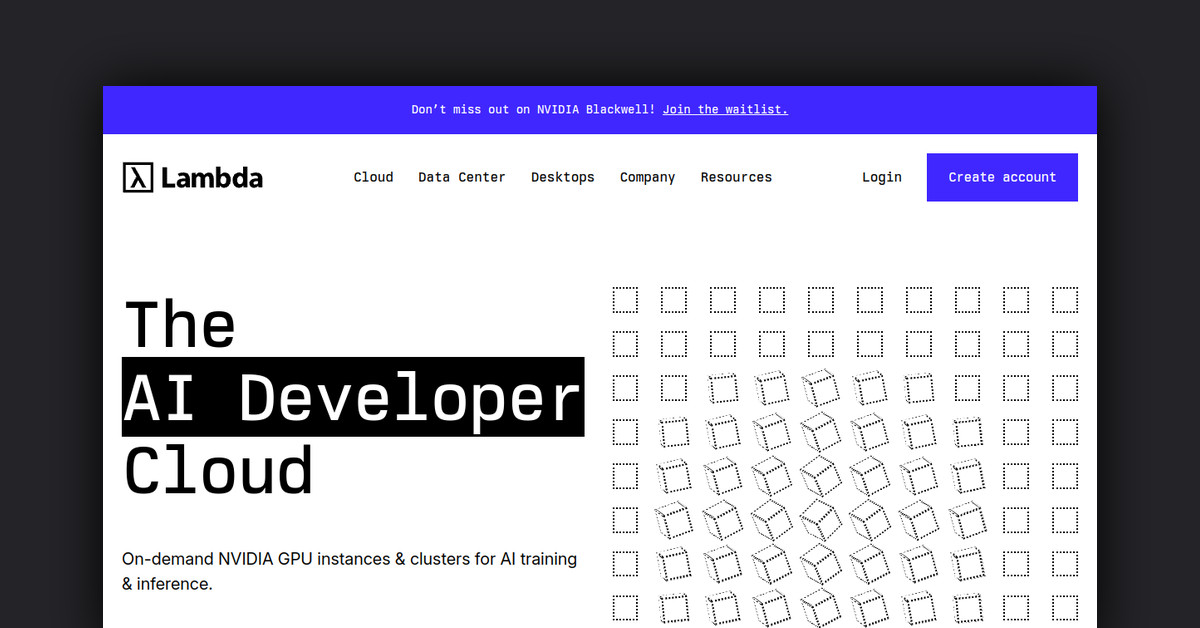Click the top-right square of the cube grid
The image size is (1200, 628).
(1065, 299)
